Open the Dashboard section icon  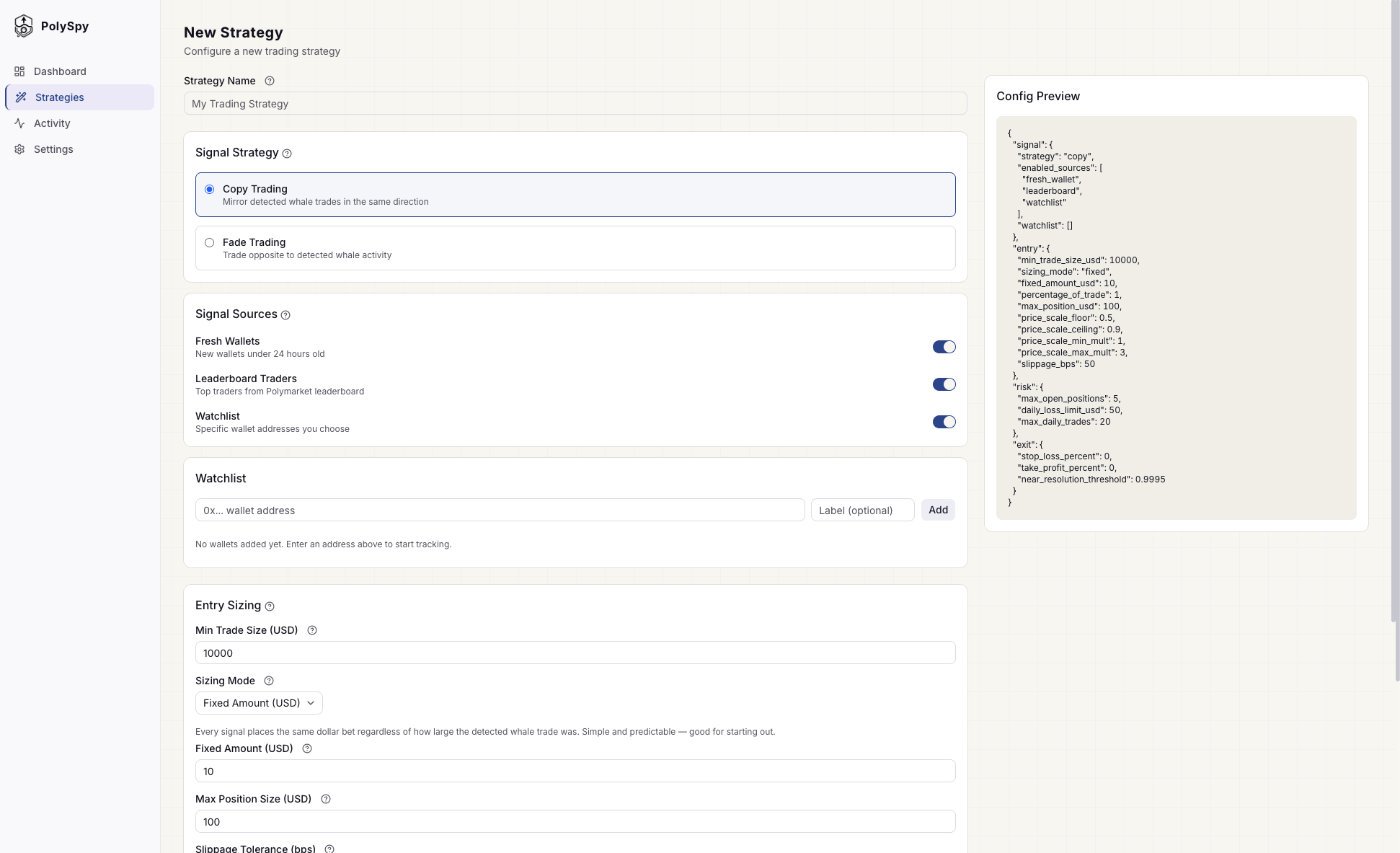pos(19,71)
